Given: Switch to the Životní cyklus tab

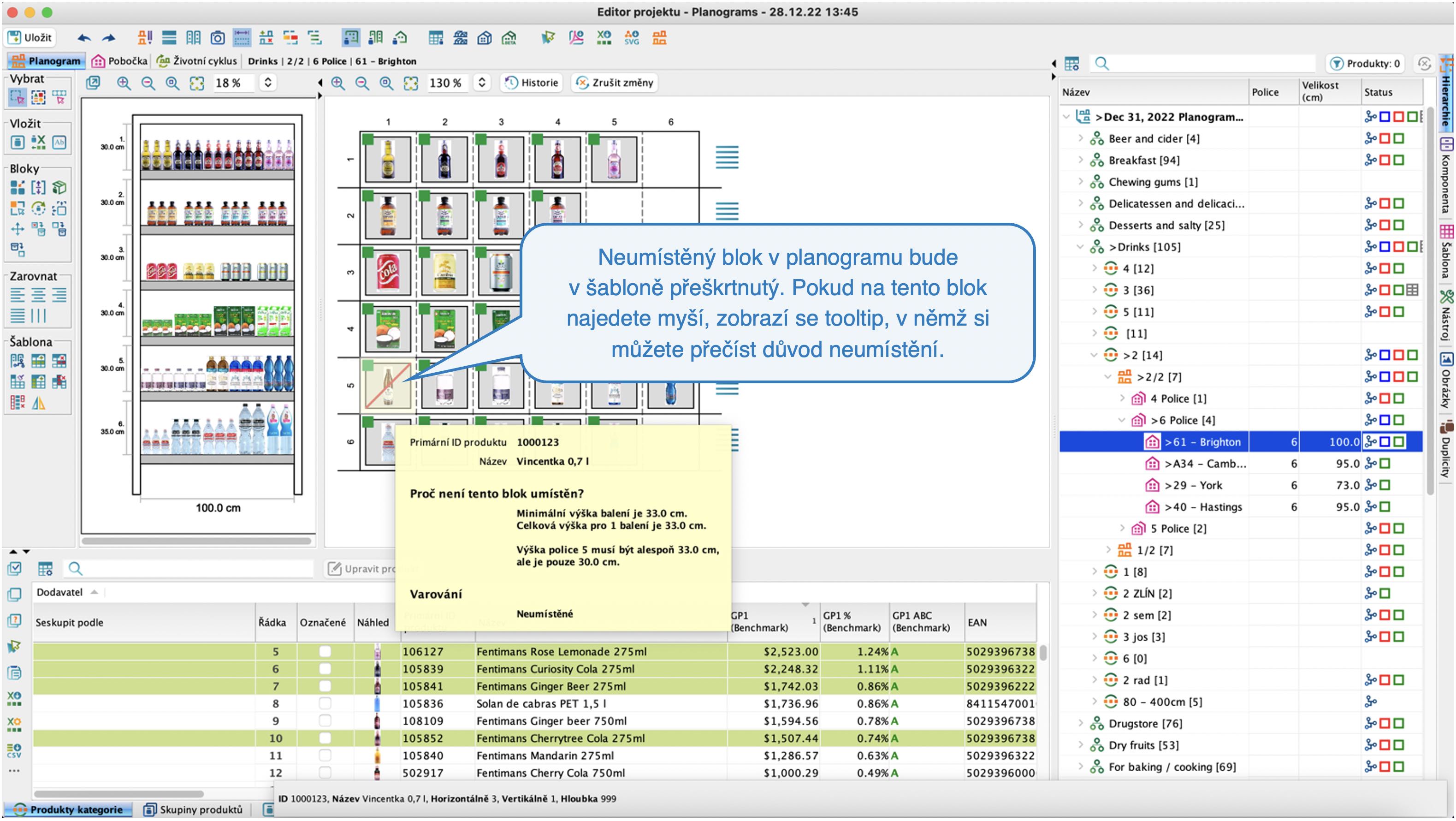Looking at the screenshot, I should pyautogui.click(x=197, y=60).
